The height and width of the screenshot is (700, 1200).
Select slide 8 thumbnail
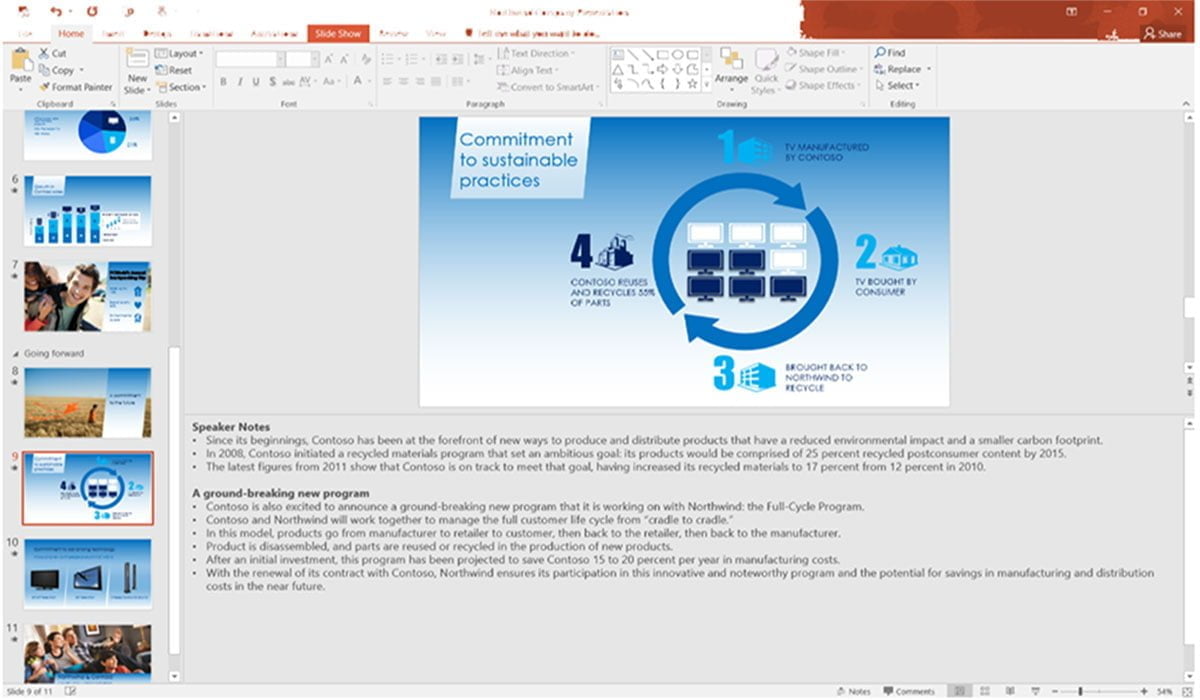click(x=88, y=402)
